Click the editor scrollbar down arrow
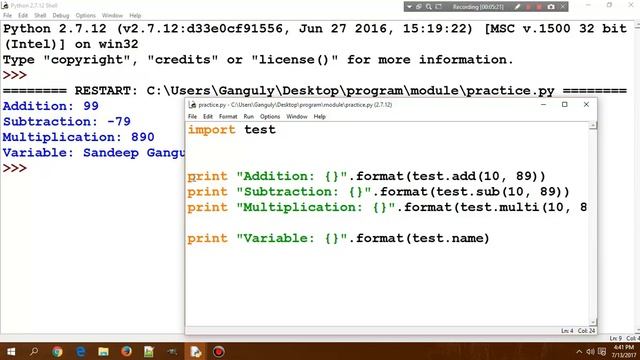 [x=593, y=322]
